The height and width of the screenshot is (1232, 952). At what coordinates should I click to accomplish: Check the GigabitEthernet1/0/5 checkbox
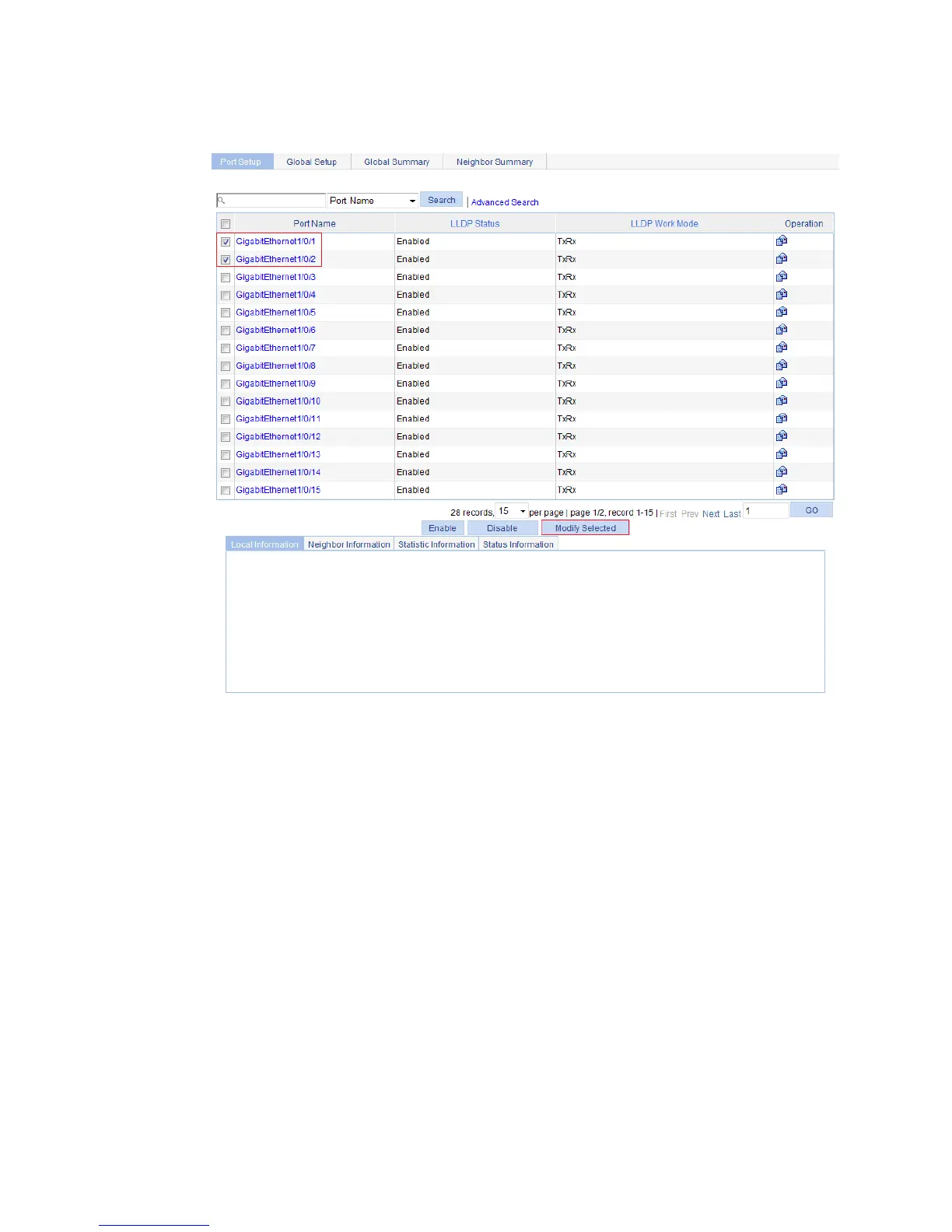click(x=226, y=313)
